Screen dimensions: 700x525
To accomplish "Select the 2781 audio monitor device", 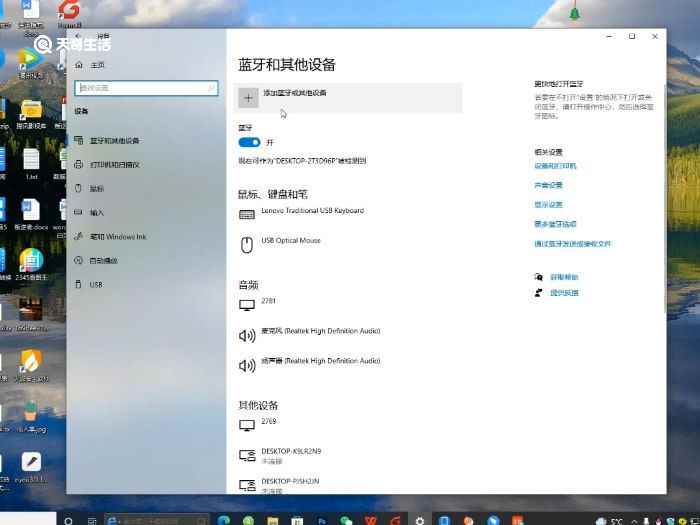I will click(268, 301).
